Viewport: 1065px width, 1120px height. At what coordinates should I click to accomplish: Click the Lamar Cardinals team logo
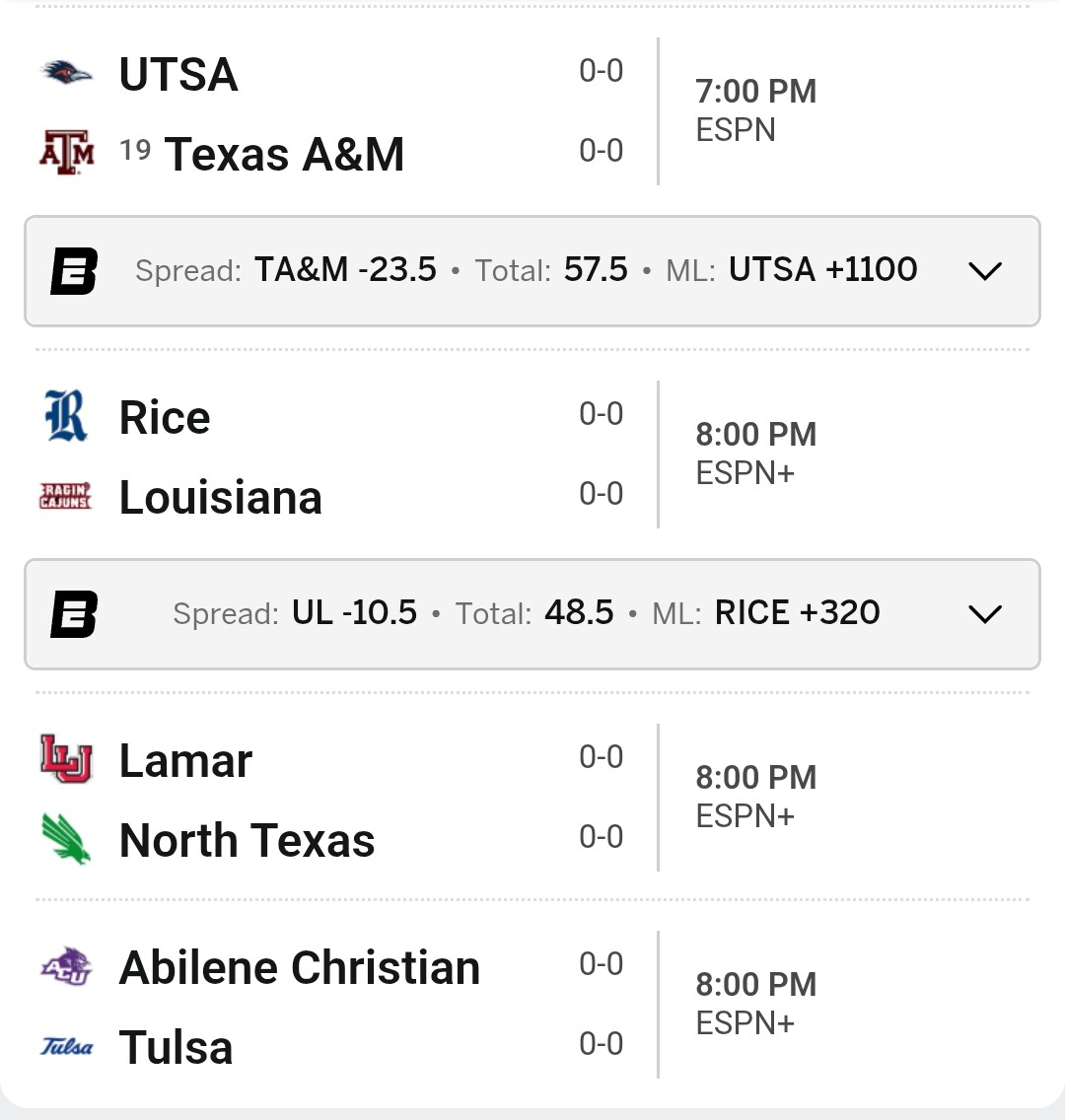[x=66, y=759]
